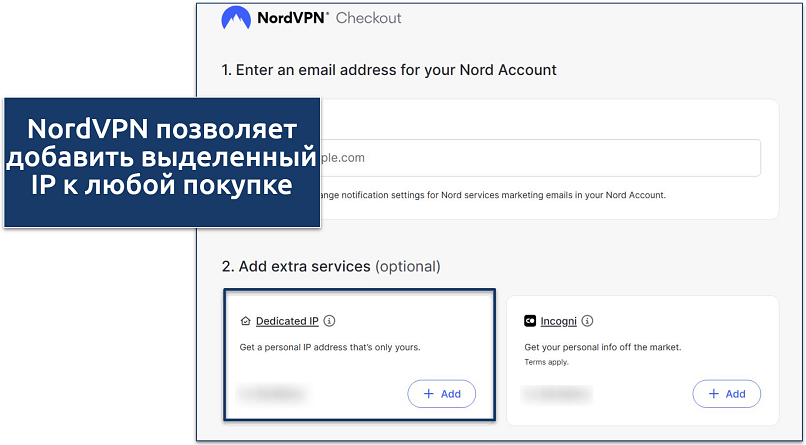
Task: Focus the email address input field
Action: coord(540,158)
